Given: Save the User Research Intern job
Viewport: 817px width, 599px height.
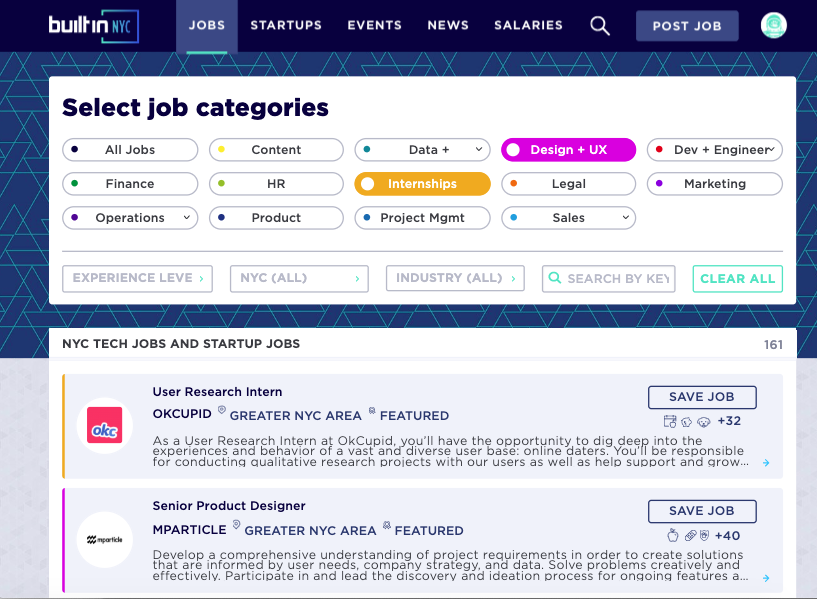Looking at the screenshot, I should 701,397.
